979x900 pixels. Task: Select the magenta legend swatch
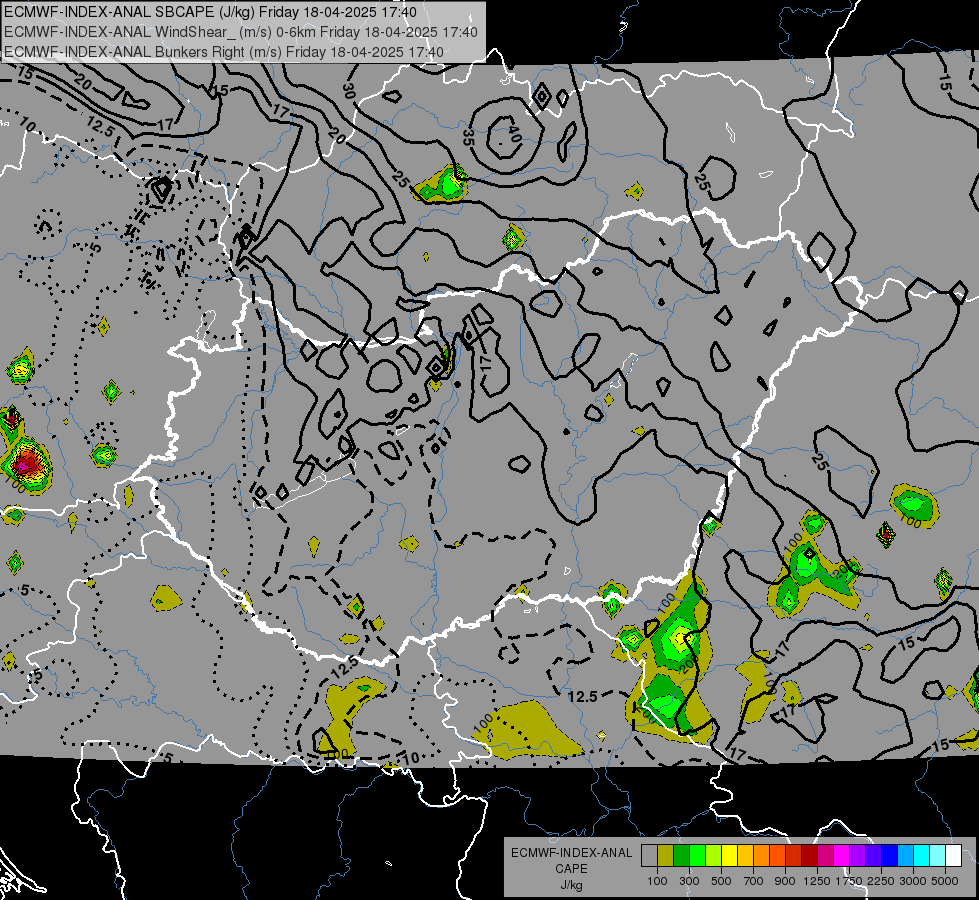click(842, 855)
